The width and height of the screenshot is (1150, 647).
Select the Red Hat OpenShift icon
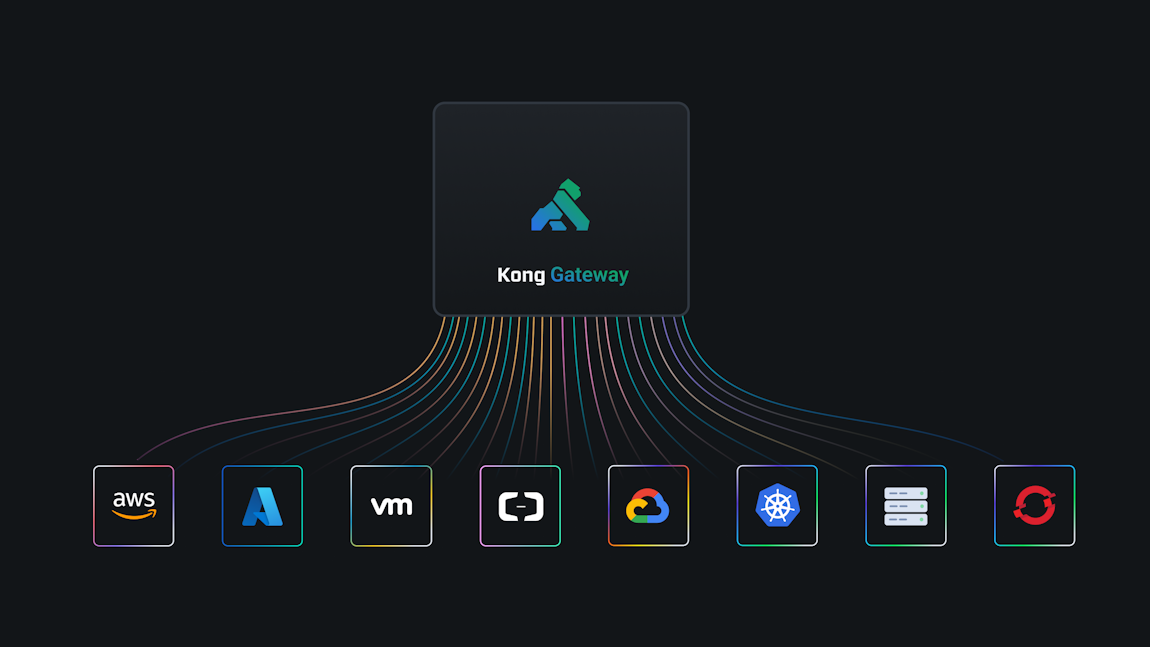point(1034,505)
